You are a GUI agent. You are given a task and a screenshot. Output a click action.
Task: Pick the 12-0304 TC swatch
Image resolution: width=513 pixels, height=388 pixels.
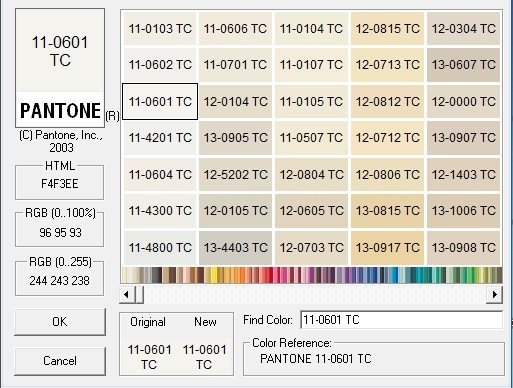click(464, 29)
